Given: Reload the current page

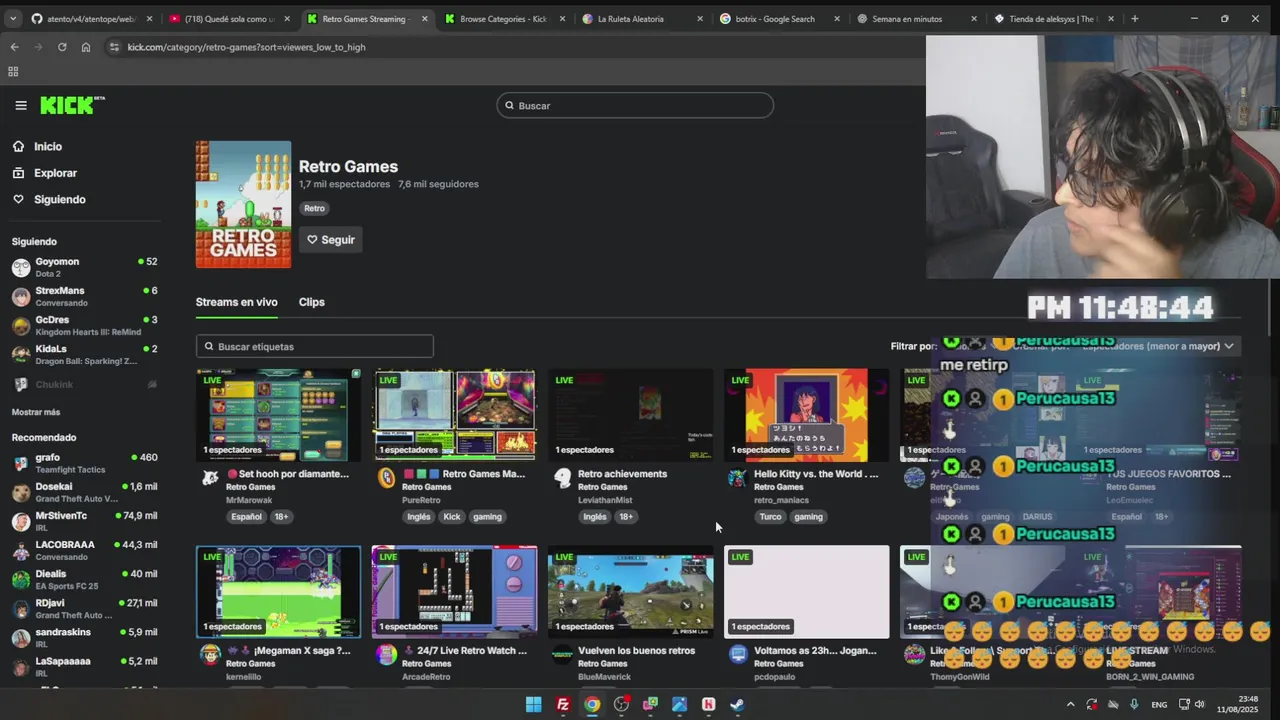Looking at the screenshot, I should [x=62, y=47].
